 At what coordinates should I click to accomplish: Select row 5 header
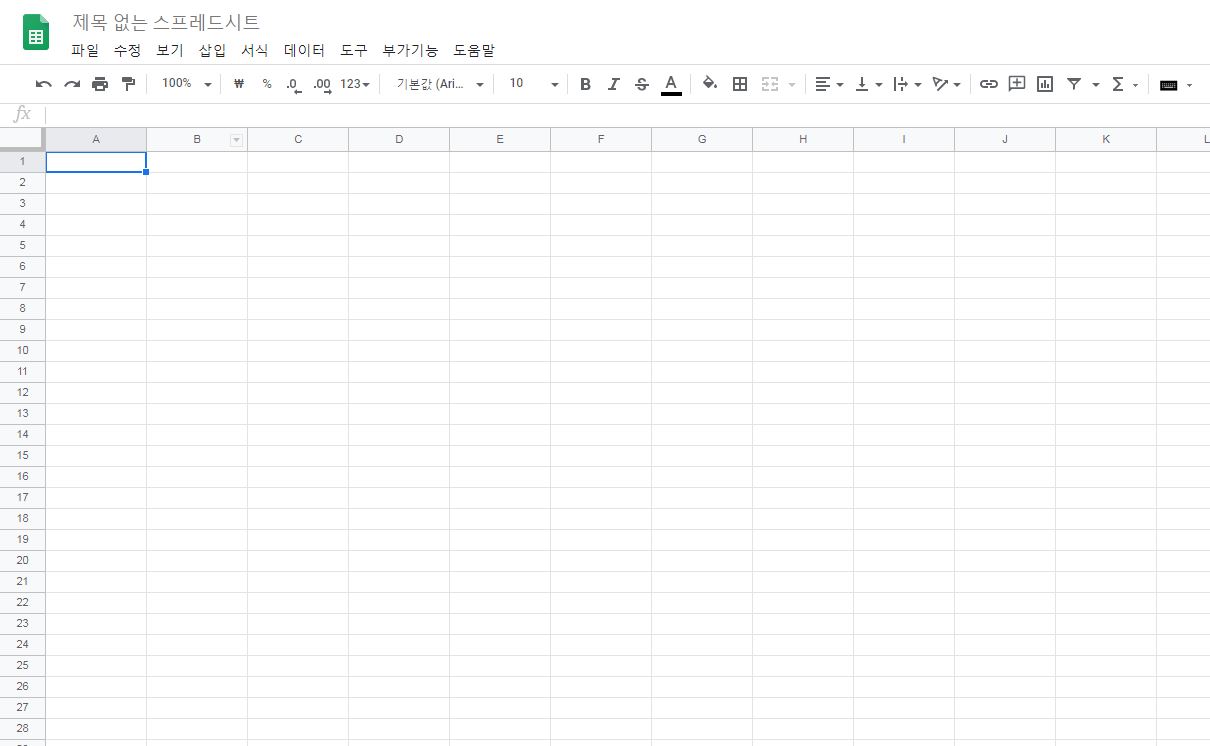(22, 245)
